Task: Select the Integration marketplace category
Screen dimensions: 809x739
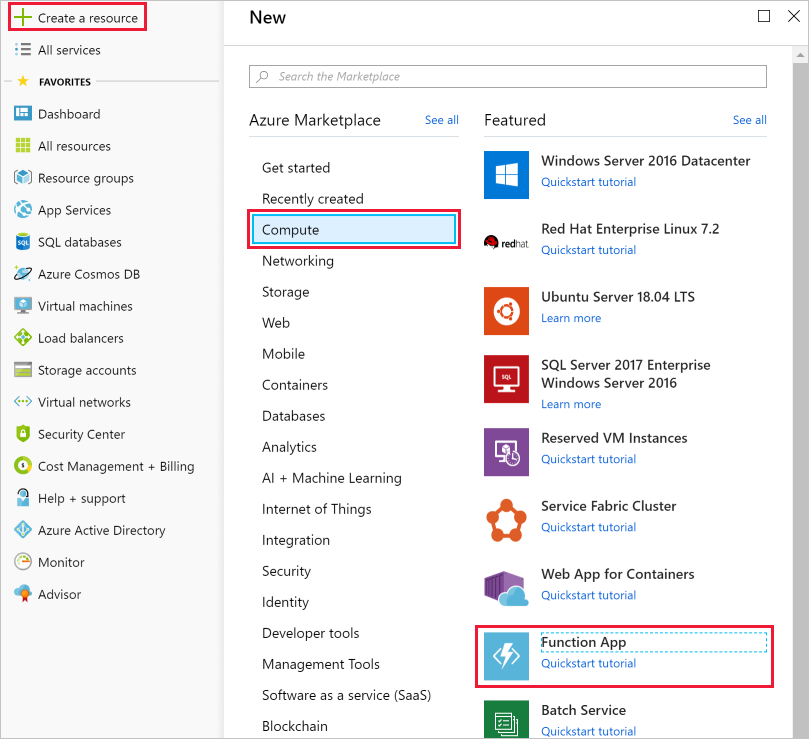Action: tap(296, 540)
